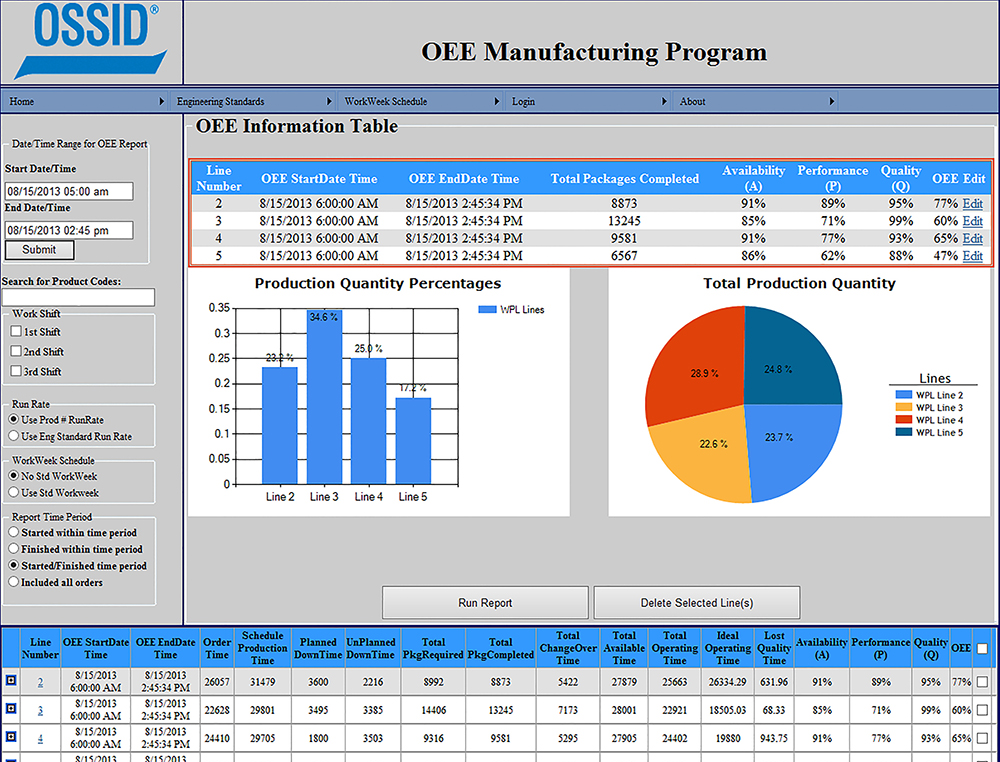The image size is (1000, 762).
Task: Select Started/Finished time period
Action: coord(13,566)
